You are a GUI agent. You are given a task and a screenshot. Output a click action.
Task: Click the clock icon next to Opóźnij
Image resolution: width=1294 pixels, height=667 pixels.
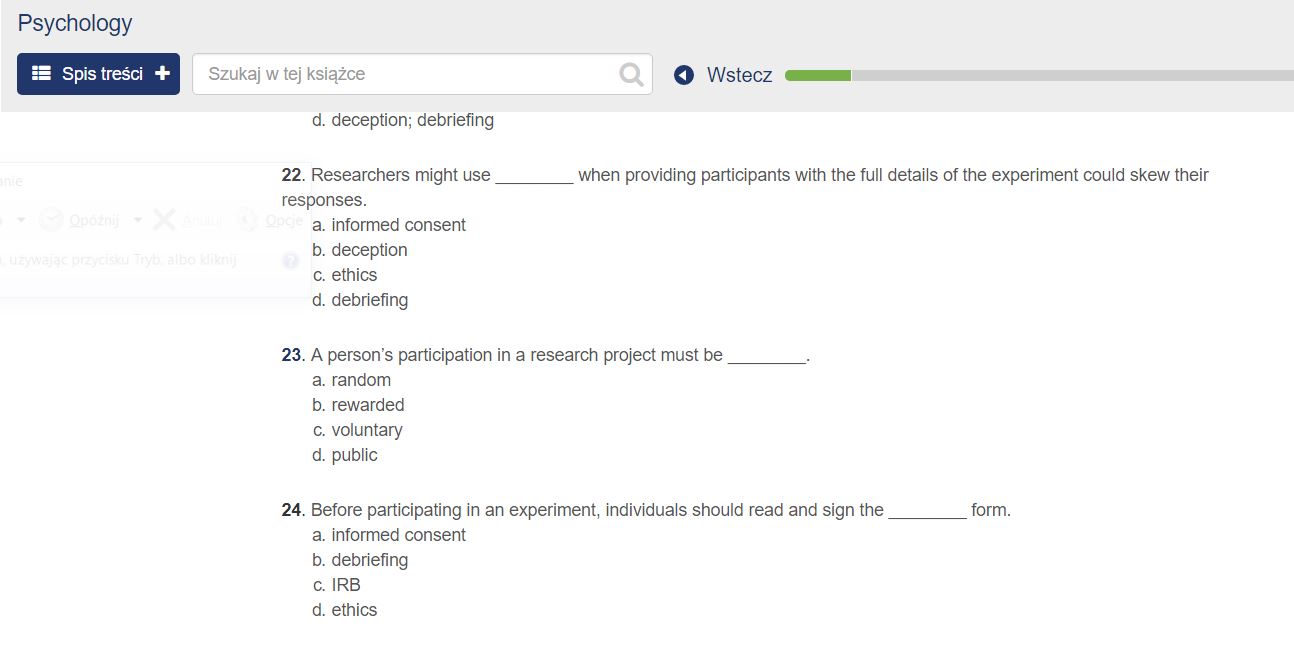[51, 219]
